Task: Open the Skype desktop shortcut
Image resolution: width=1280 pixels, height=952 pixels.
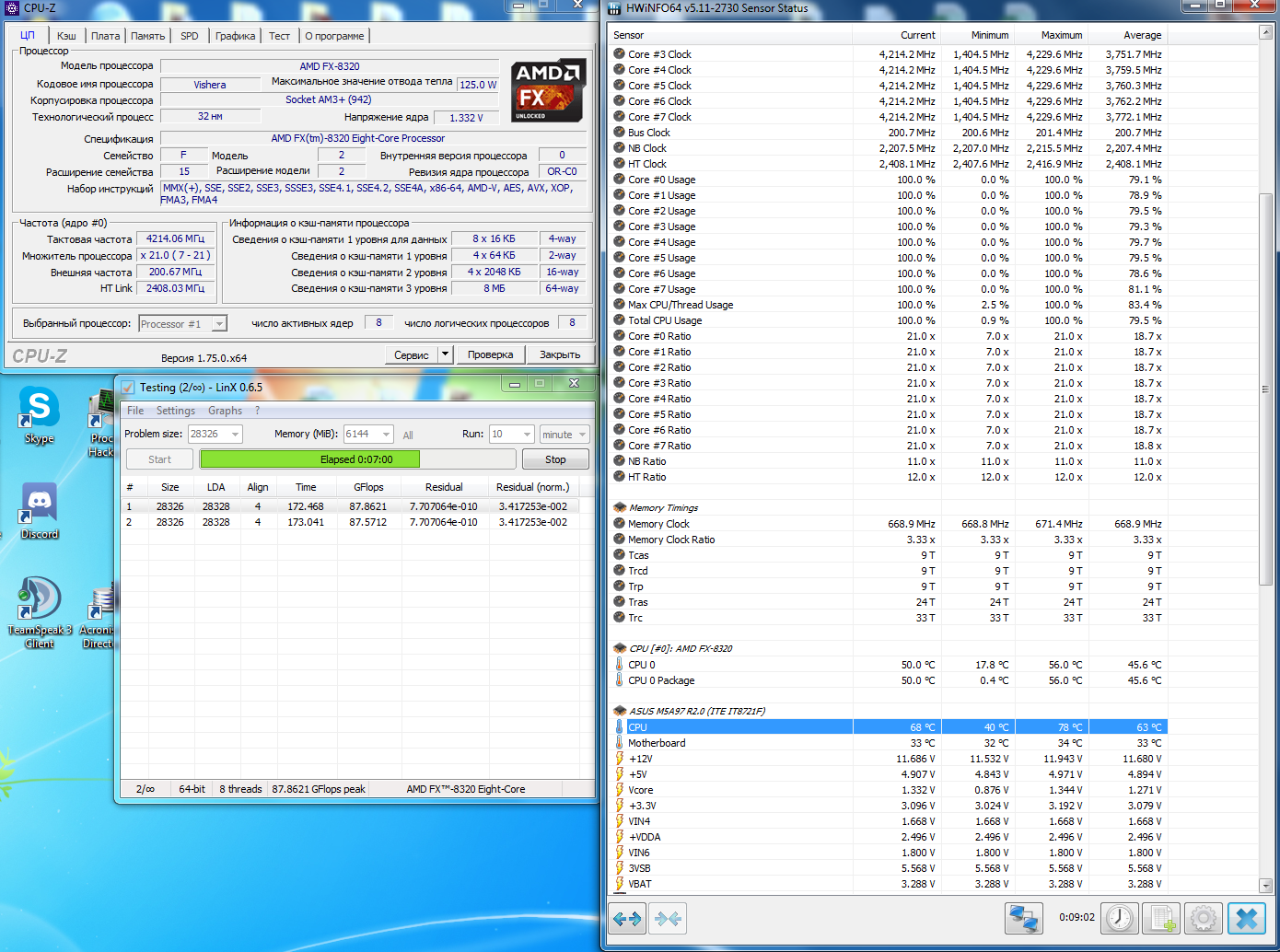Action: (39, 415)
